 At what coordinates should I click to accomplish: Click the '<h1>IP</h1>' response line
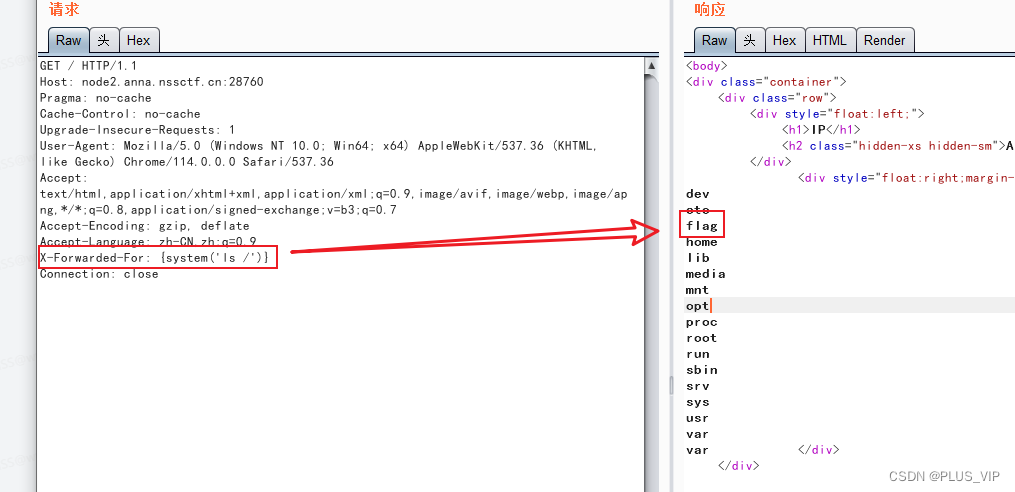[821, 130]
